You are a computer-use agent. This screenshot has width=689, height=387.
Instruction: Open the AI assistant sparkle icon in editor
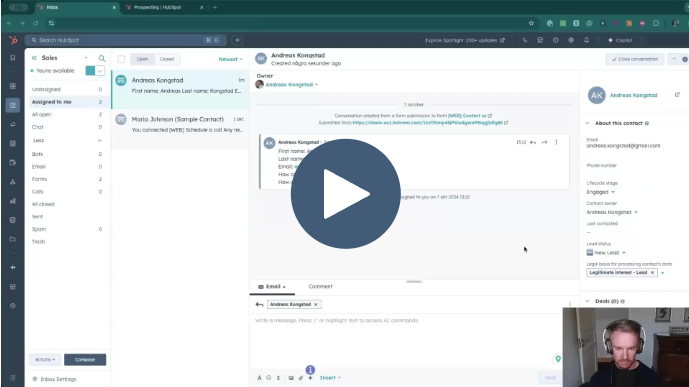tap(310, 378)
